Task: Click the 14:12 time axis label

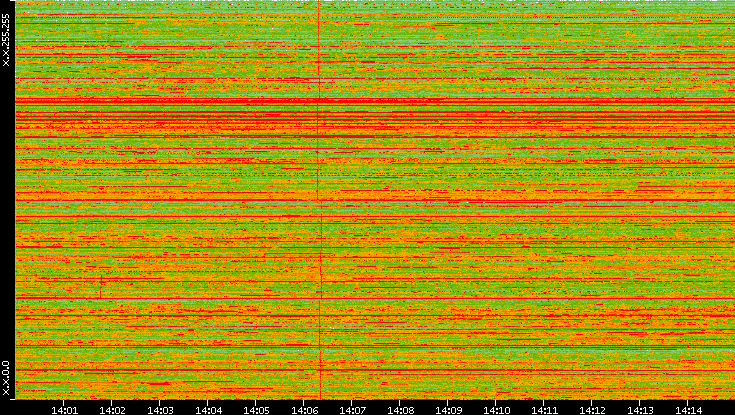Action: click(592, 411)
